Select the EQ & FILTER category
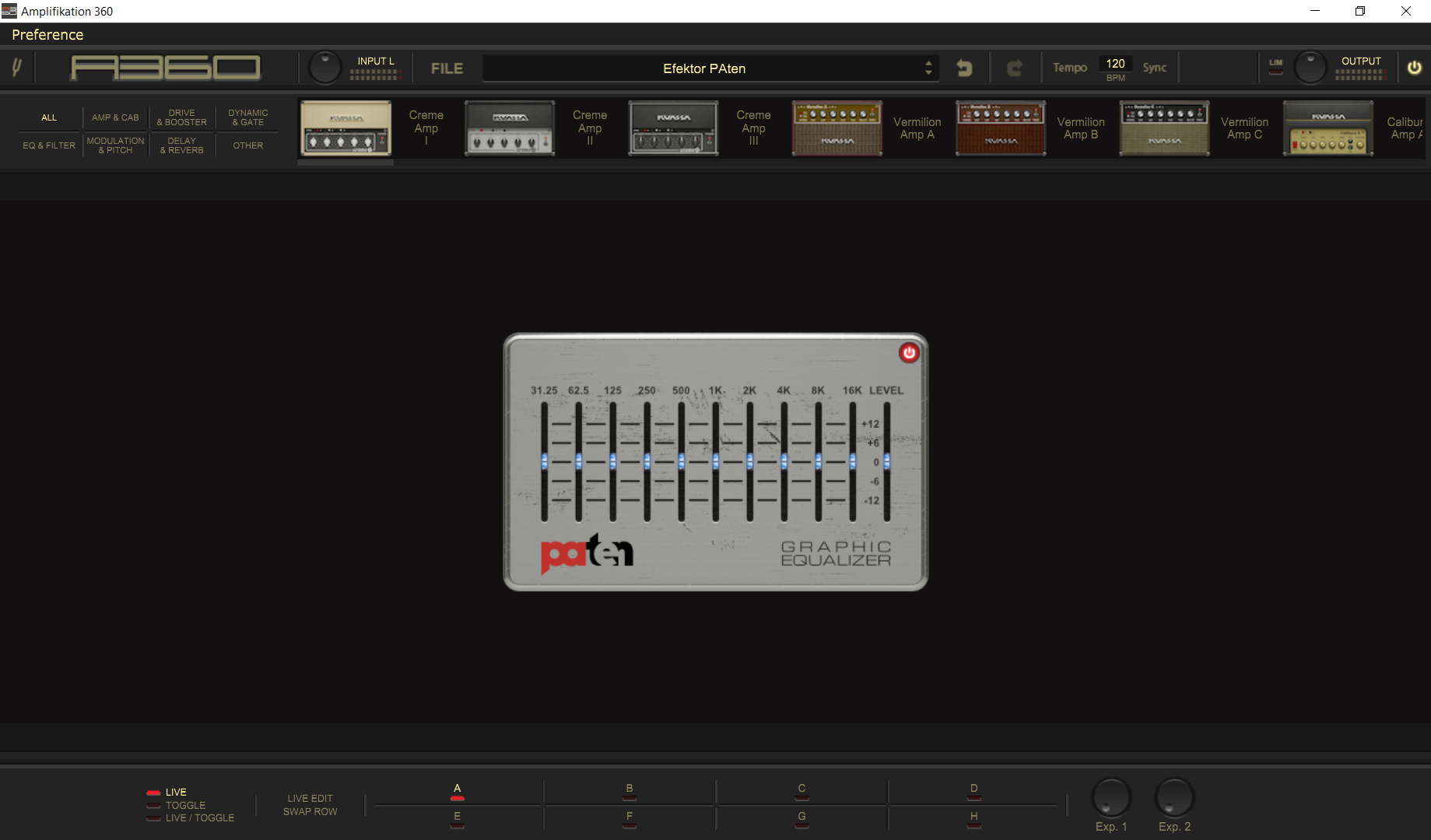 (x=49, y=145)
